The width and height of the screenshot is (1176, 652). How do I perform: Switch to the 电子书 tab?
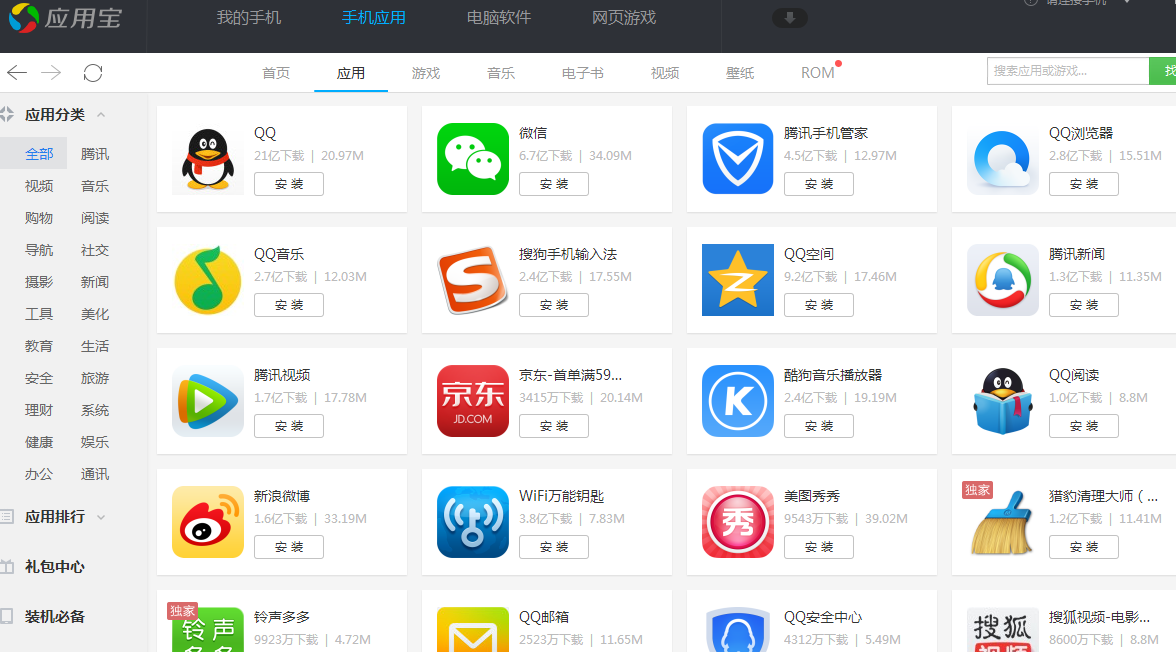pyautogui.click(x=583, y=73)
